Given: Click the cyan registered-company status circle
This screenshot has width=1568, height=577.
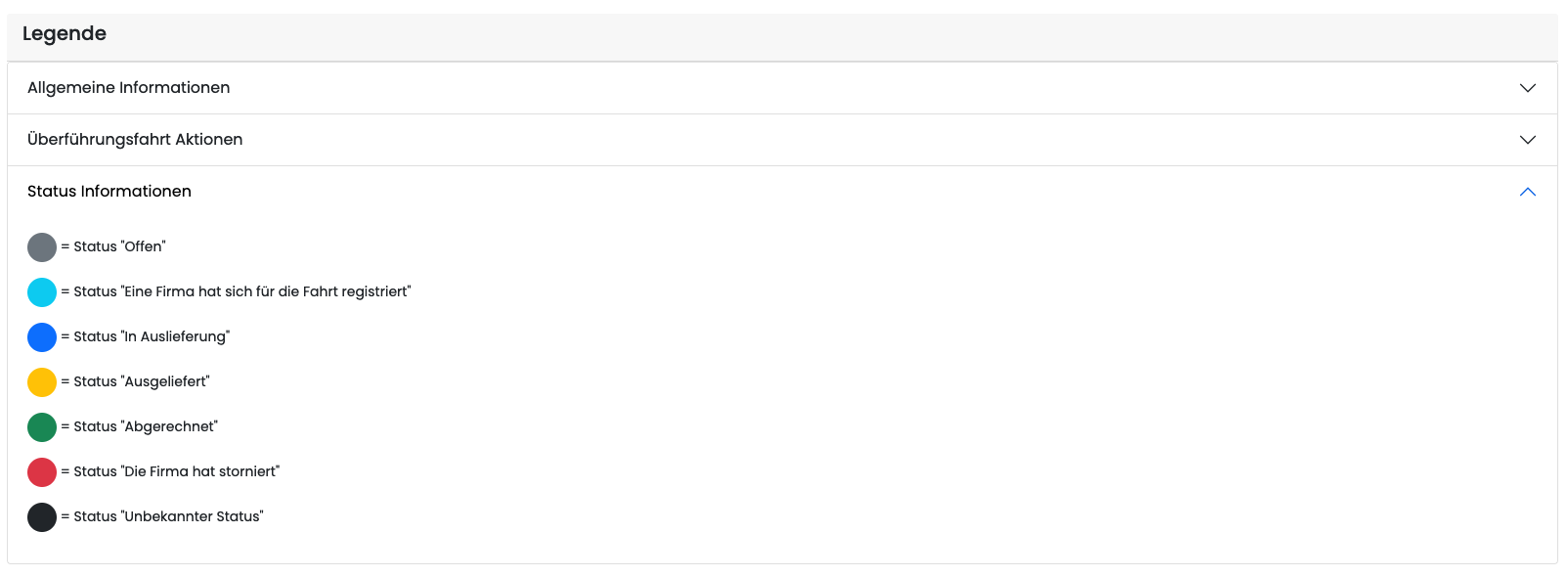Looking at the screenshot, I should pos(42,292).
